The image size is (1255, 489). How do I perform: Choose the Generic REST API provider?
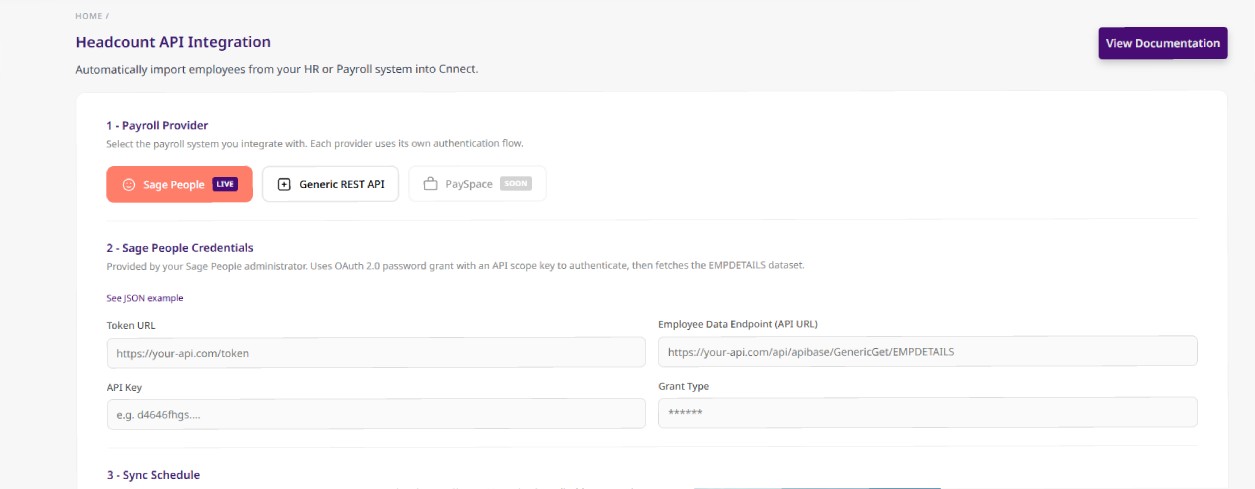pyautogui.click(x=330, y=184)
